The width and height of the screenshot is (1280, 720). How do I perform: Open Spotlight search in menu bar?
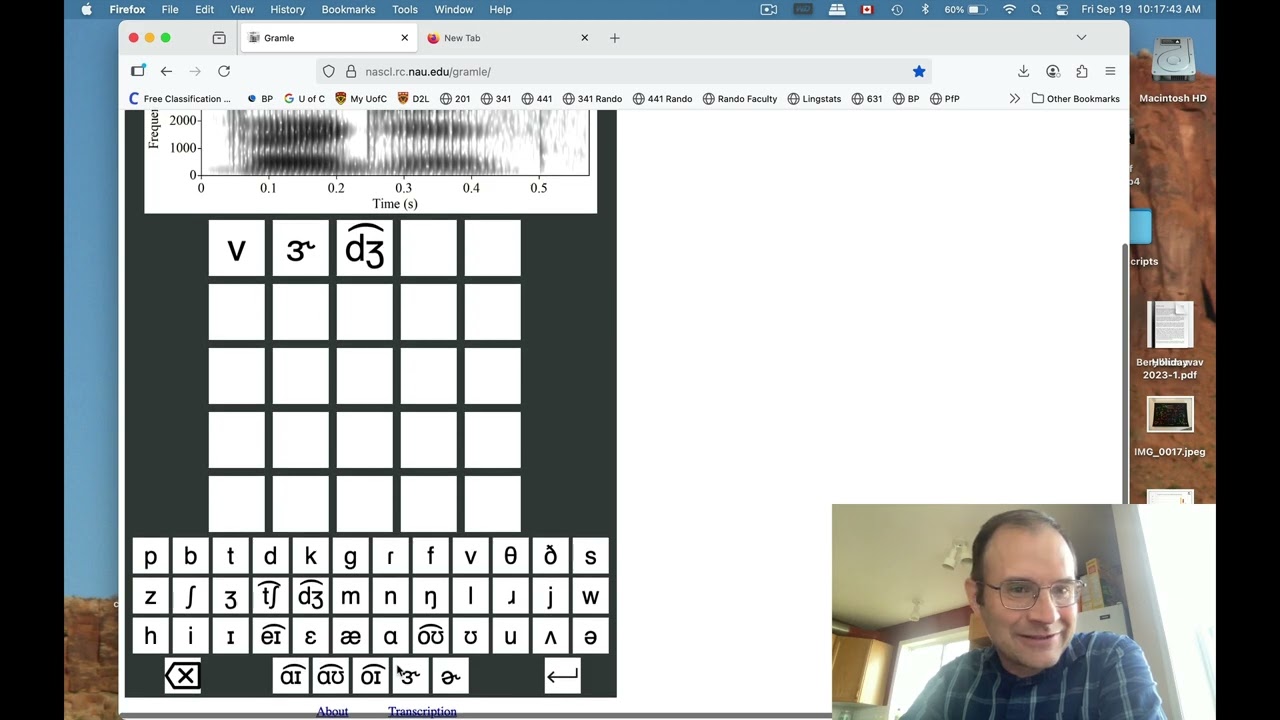[1036, 9]
